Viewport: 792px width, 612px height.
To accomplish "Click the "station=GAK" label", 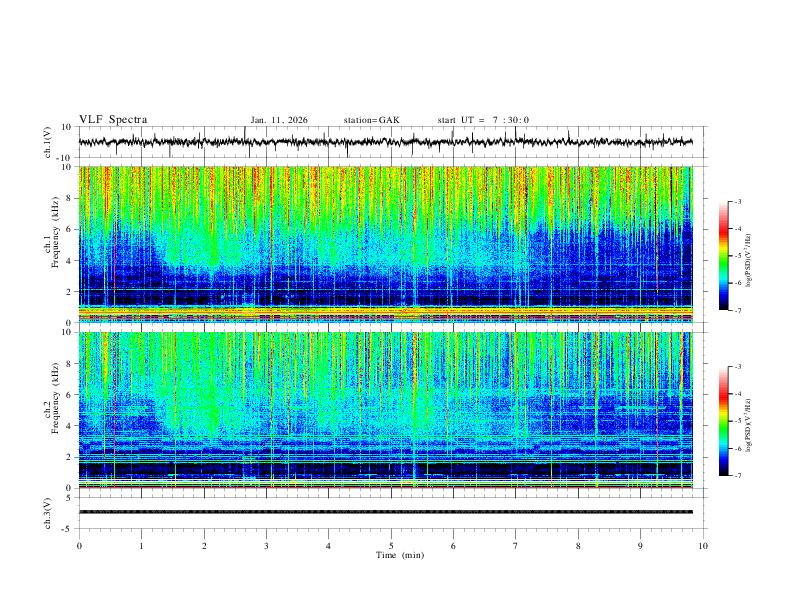I will (371, 120).
